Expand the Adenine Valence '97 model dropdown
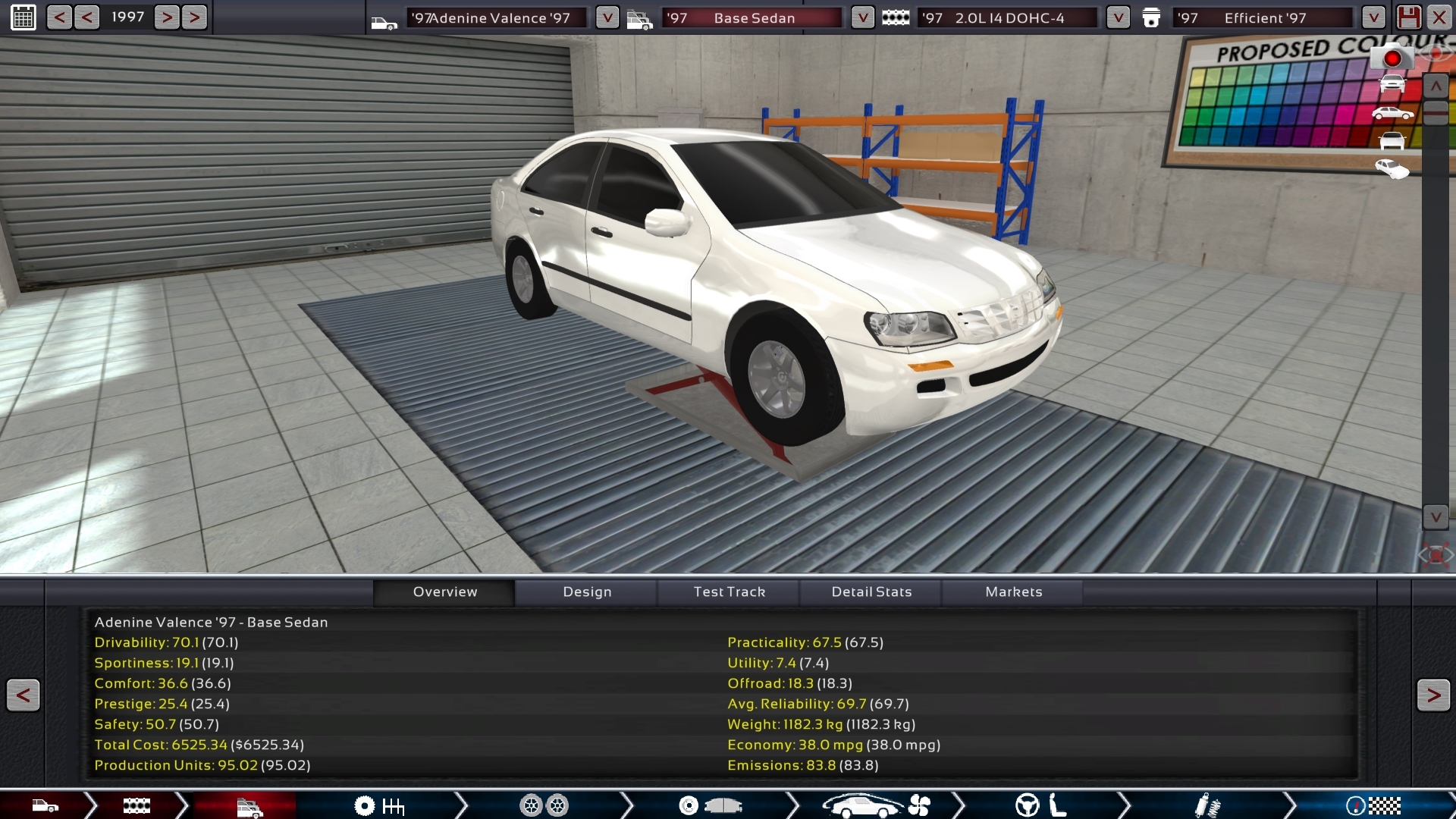 click(607, 17)
